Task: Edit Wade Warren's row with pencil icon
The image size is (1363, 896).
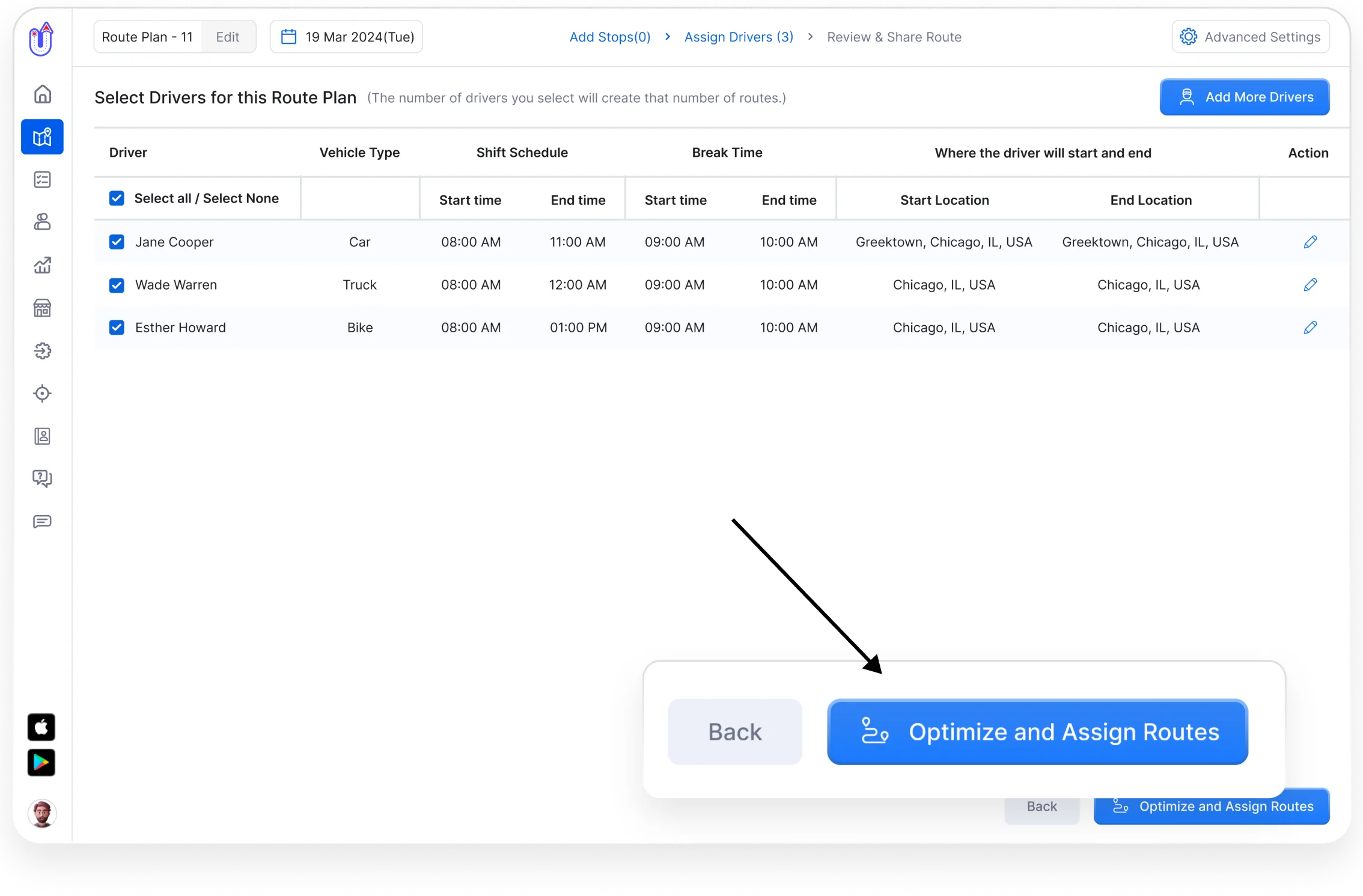Action: pos(1310,285)
